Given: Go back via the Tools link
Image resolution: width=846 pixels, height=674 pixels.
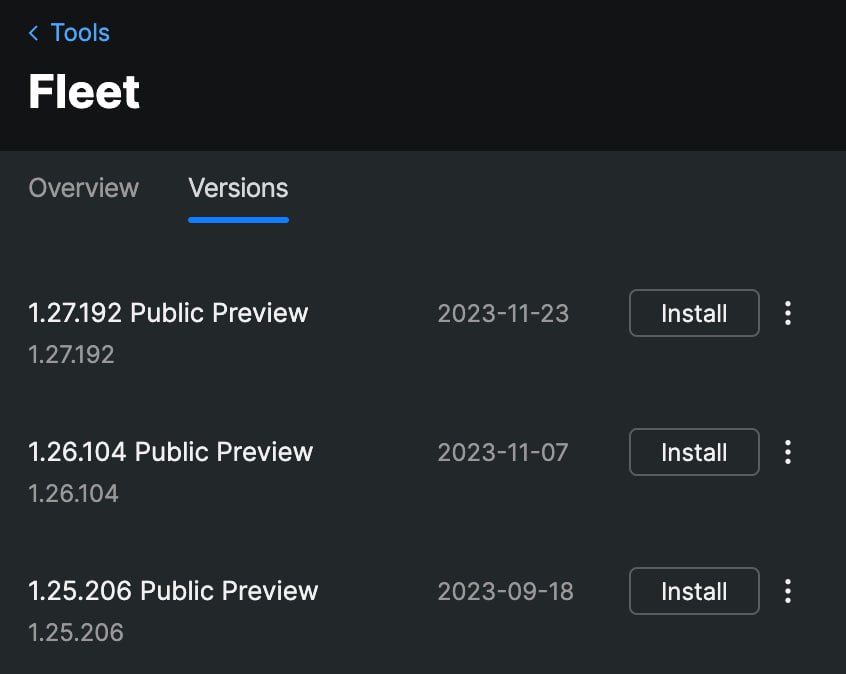Looking at the screenshot, I should (x=80, y=32).
